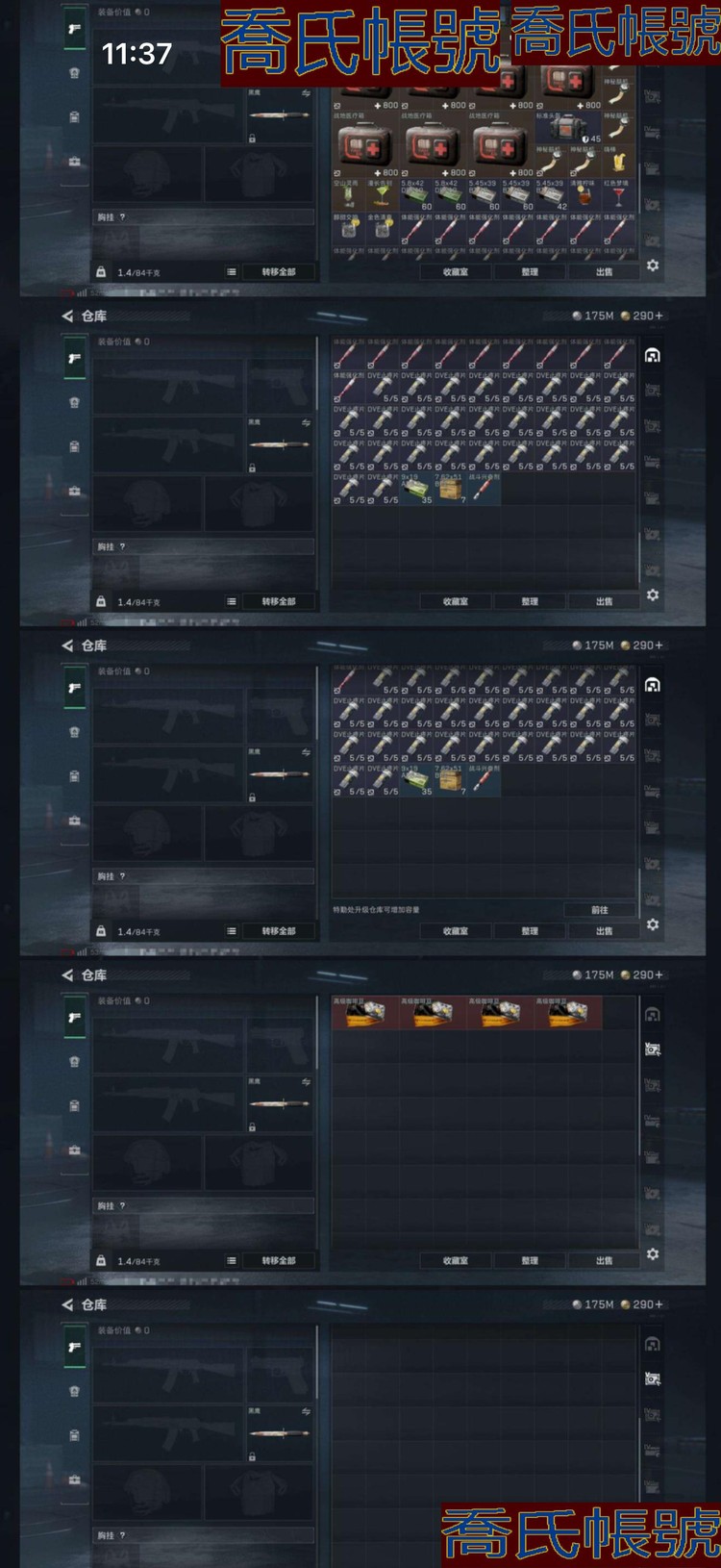721x1568 pixels.
Task: Toggle swap arrows above knife in 前往 panel
Action: [306, 752]
